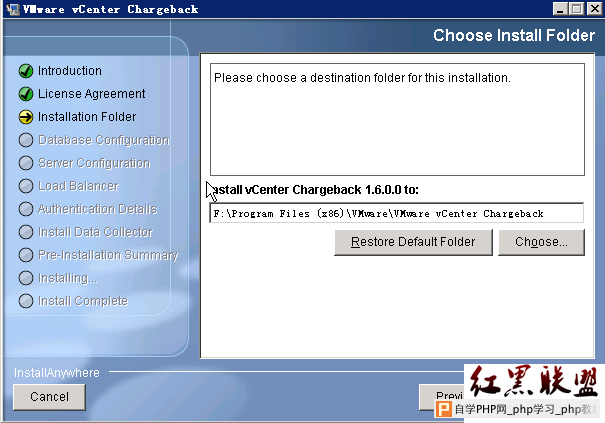The image size is (605, 423).
Task: Select the Install Data Collector label
Action: pyautogui.click(x=95, y=232)
